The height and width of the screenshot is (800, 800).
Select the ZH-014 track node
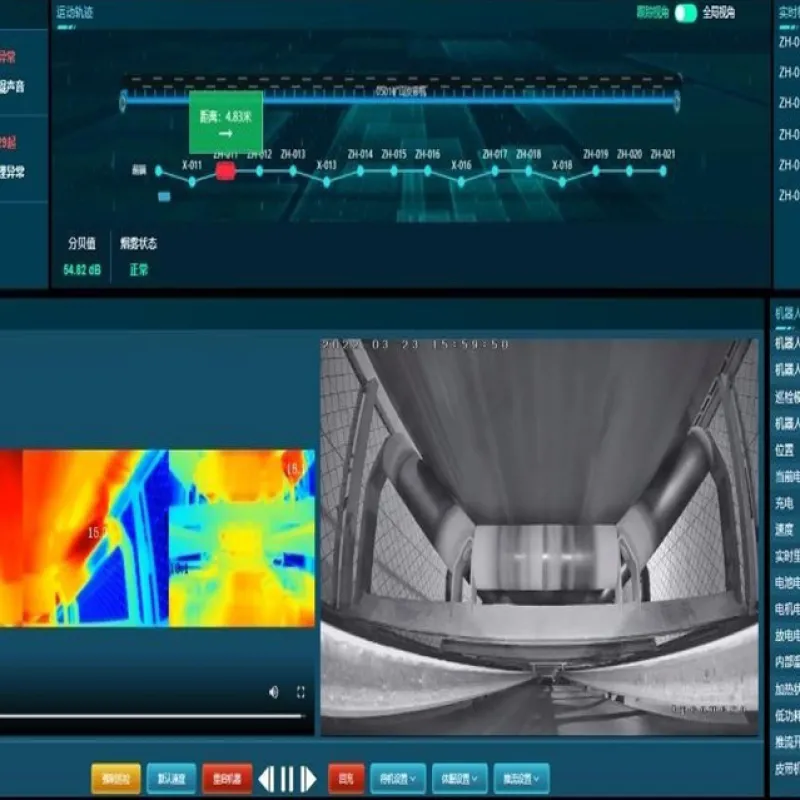point(360,171)
